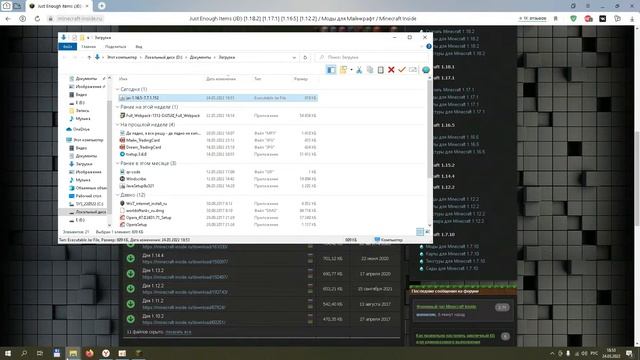
Task: Open the Главная ribbon tab
Action: coord(88,47)
